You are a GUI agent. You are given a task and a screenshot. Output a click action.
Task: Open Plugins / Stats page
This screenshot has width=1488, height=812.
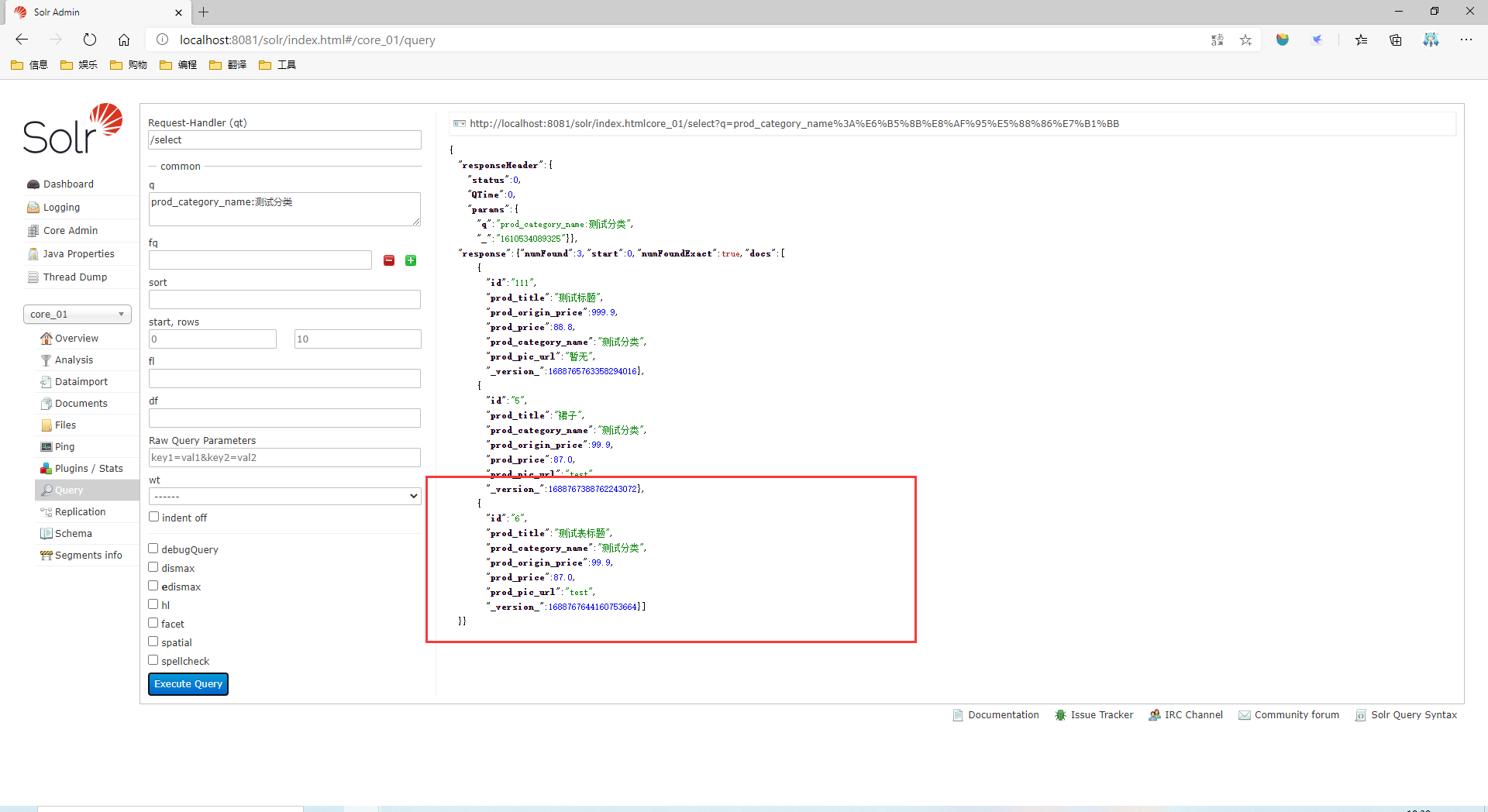tap(88, 469)
